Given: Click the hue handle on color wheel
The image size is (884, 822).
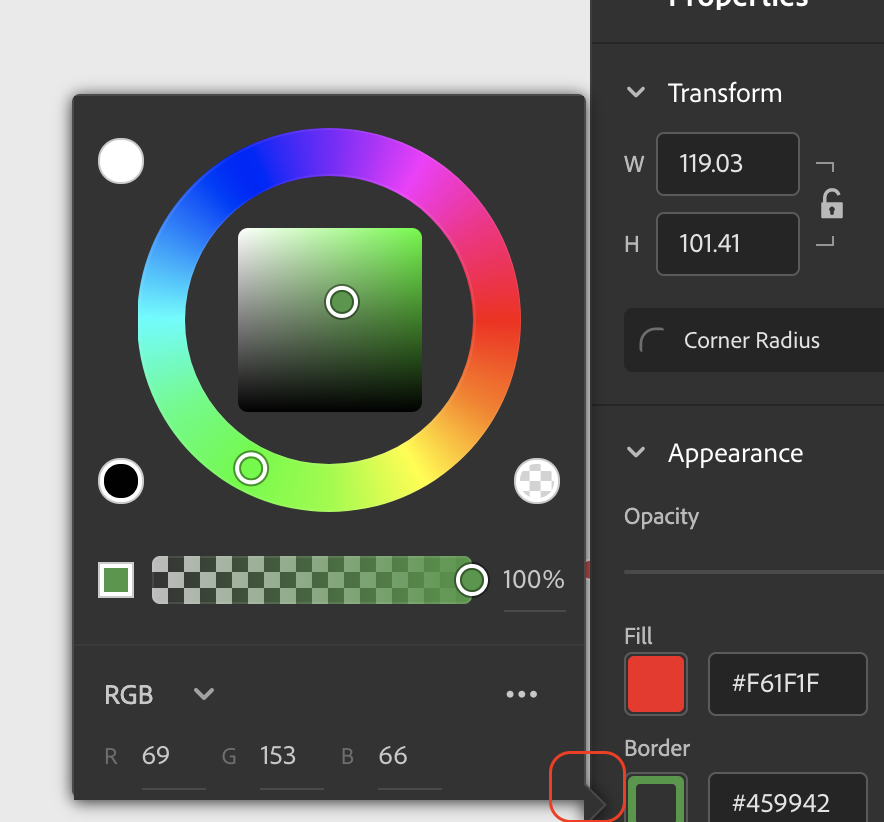Looking at the screenshot, I should pyautogui.click(x=251, y=468).
